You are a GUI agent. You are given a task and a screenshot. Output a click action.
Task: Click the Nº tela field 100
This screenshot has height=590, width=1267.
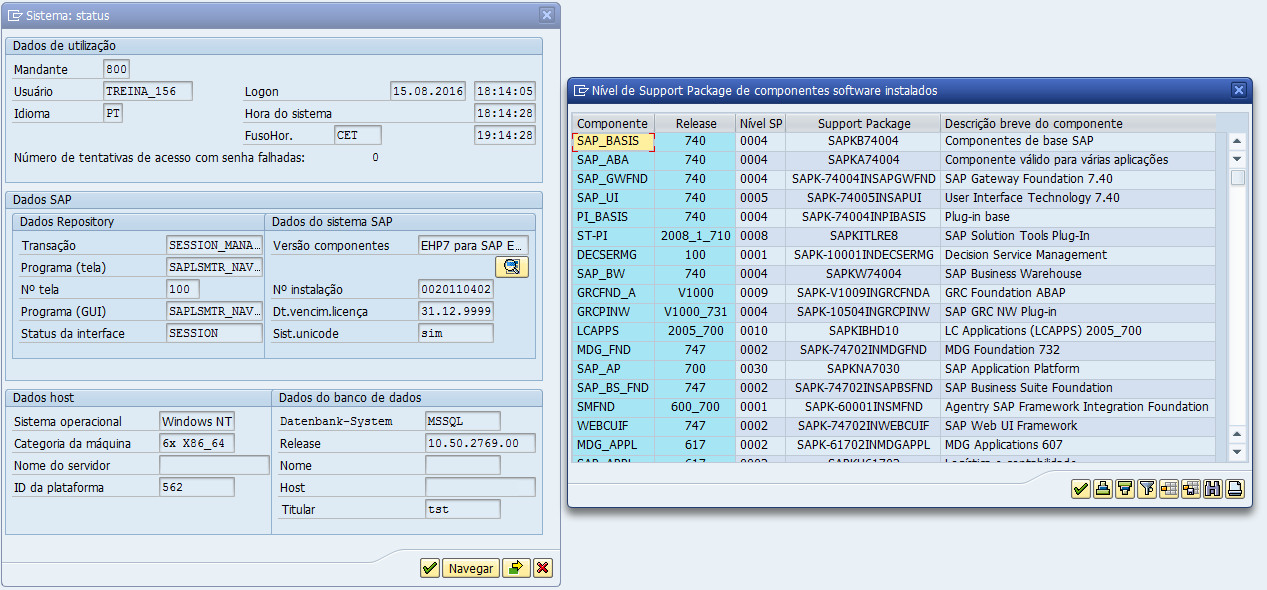[x=182, y=289]
